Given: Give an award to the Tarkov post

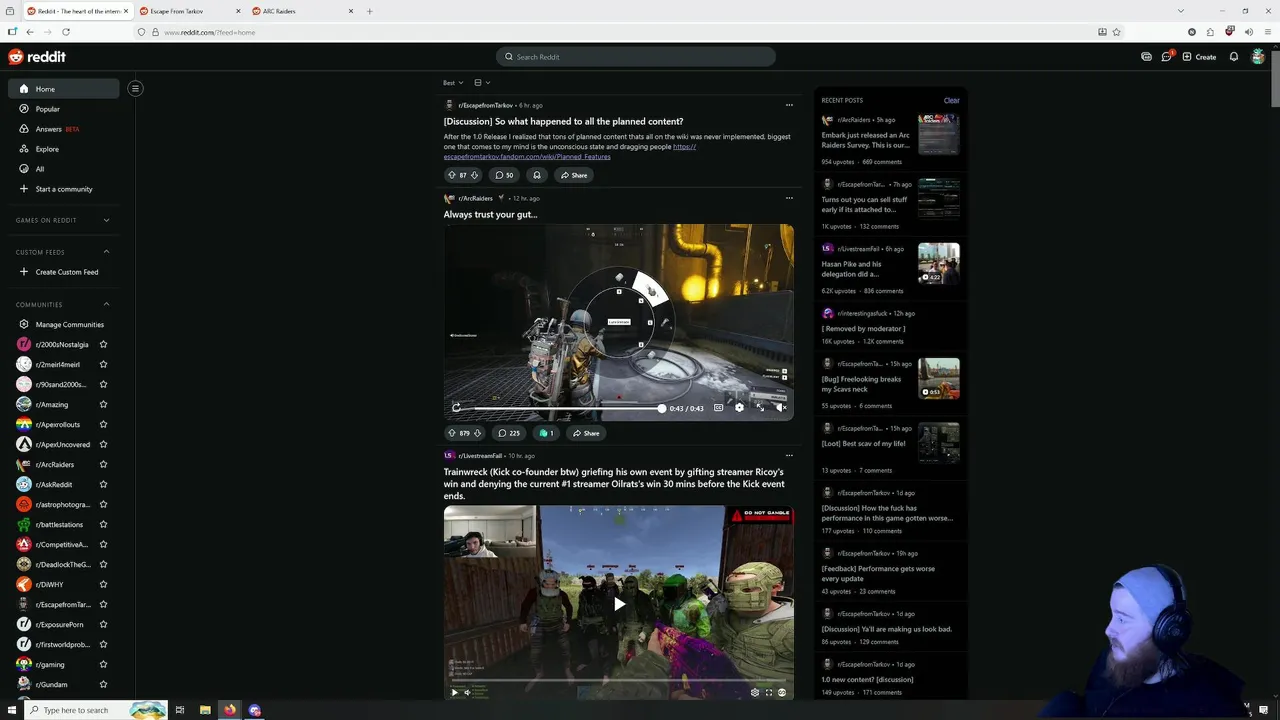Looking at the screenshot, I should click(x=537, y=175).
